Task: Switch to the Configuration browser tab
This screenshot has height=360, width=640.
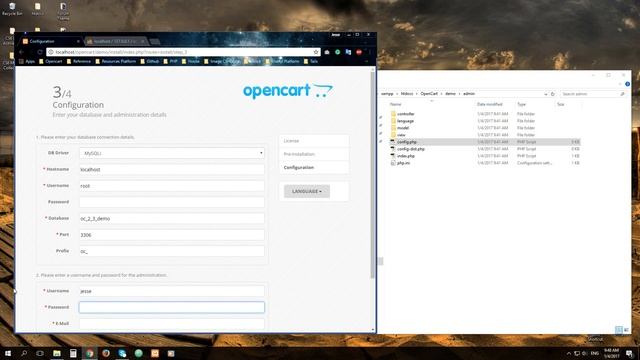Action: (x=50, y=41)
